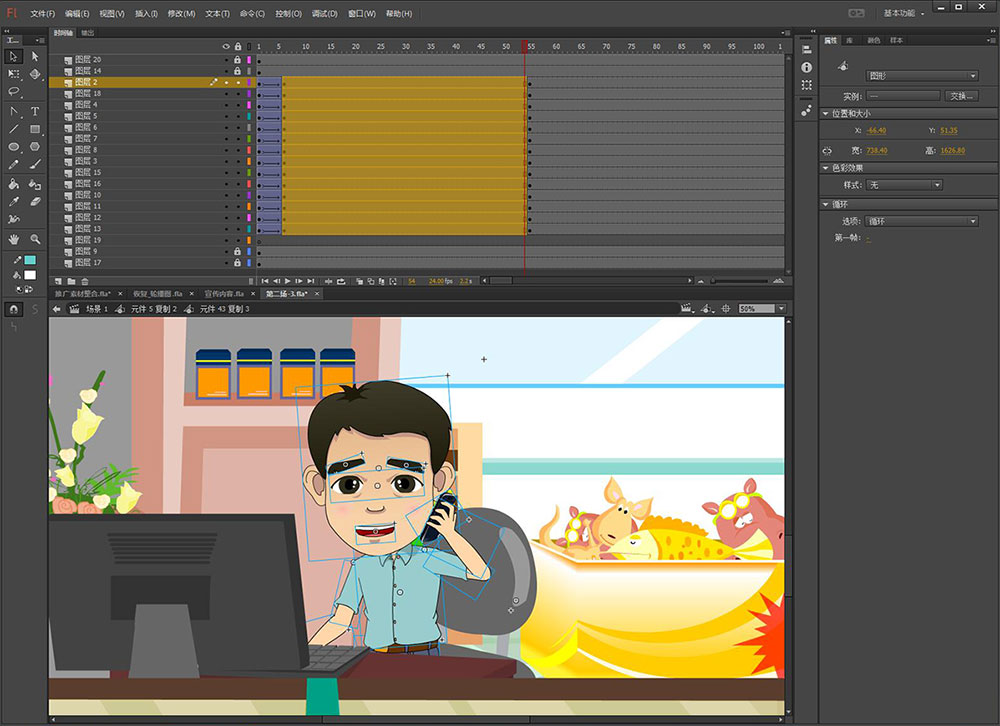Select the Lasso tool
1000x726 pixels.
[x=14, y=92]
